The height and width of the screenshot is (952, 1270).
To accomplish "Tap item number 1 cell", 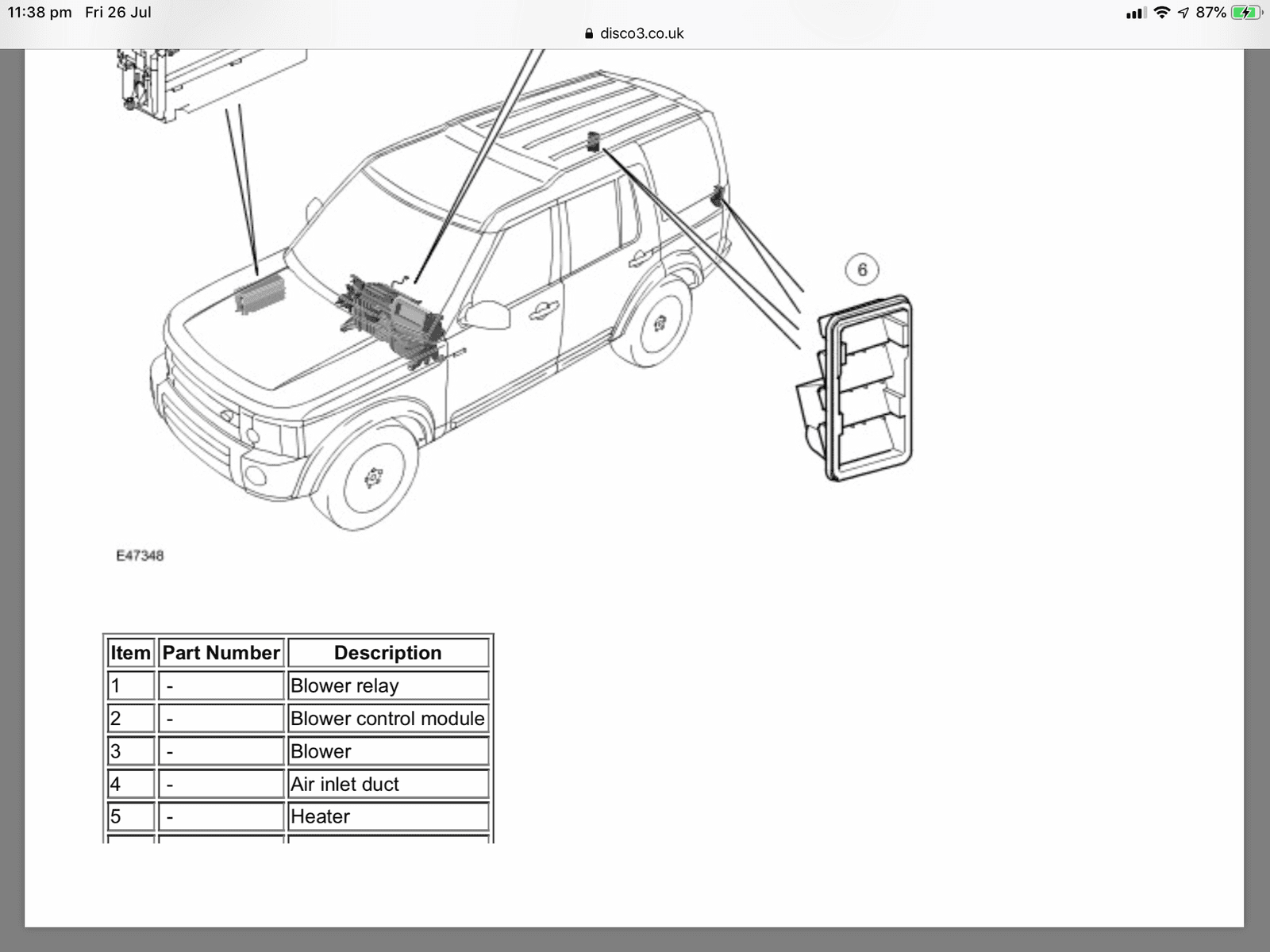I will pyautogui.click(x=130, y=685).
